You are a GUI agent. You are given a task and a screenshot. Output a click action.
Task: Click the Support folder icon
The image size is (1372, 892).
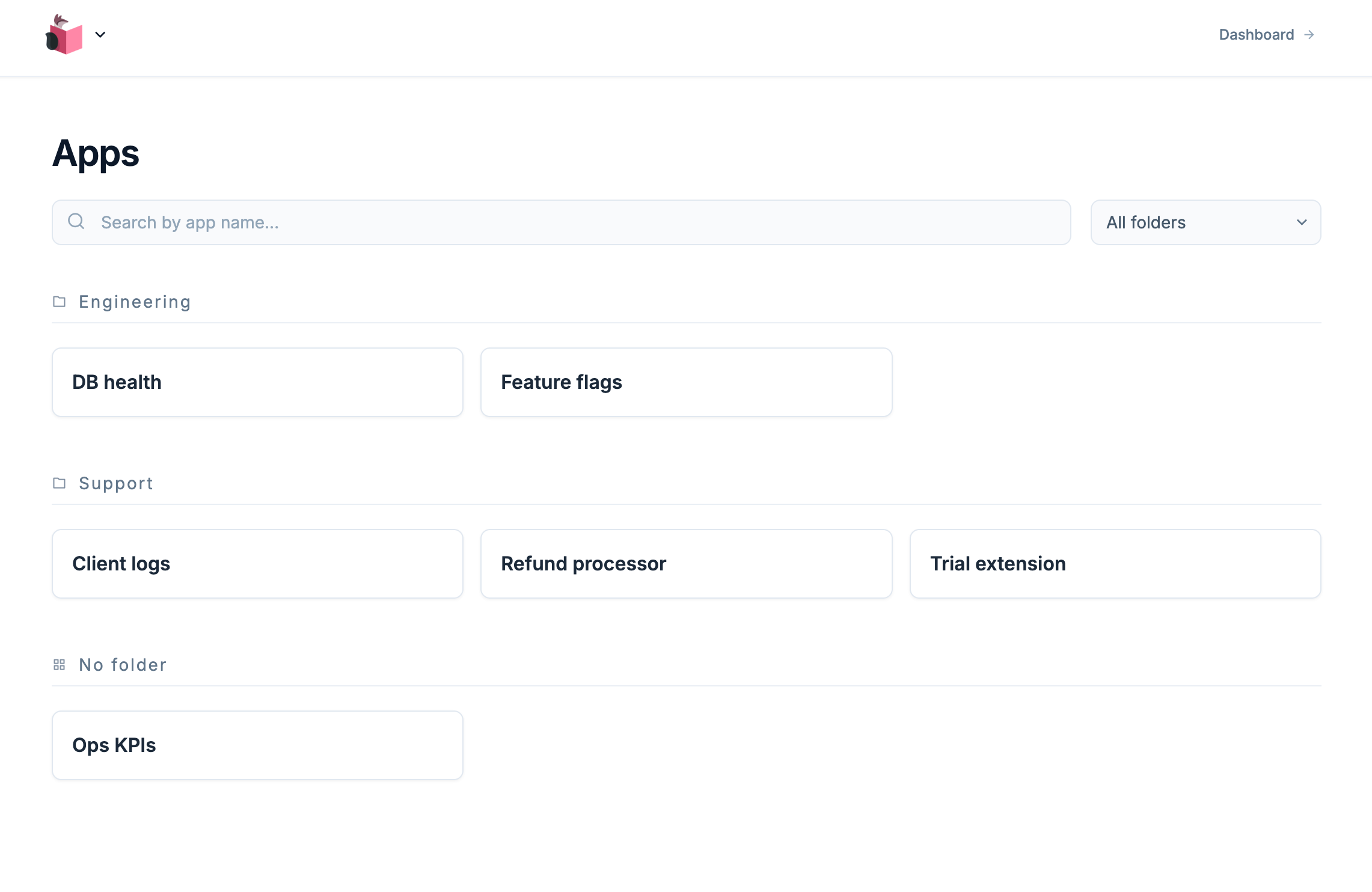pyautogui.click(x=59, y=483)
